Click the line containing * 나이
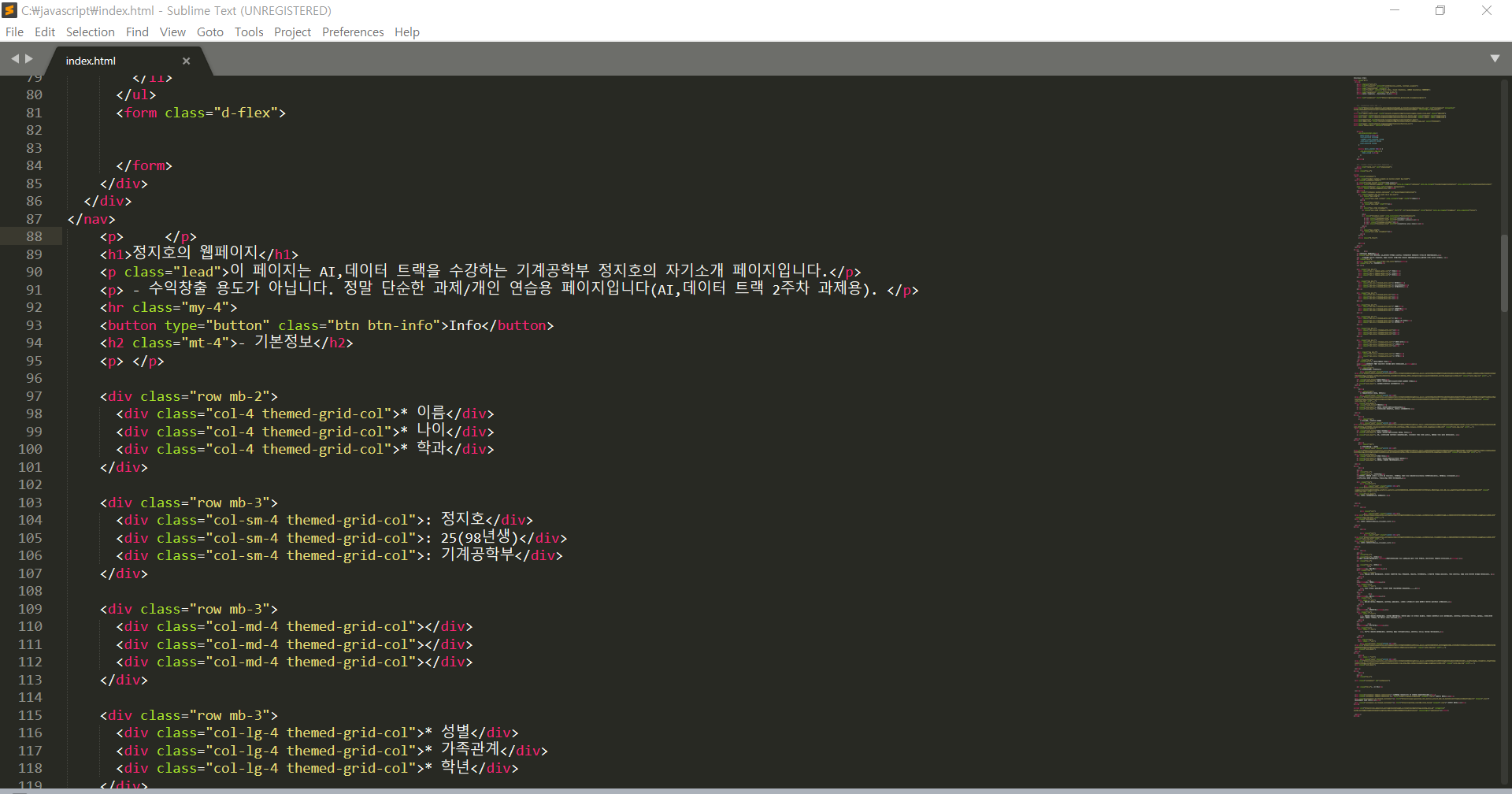 coord(306,432)
